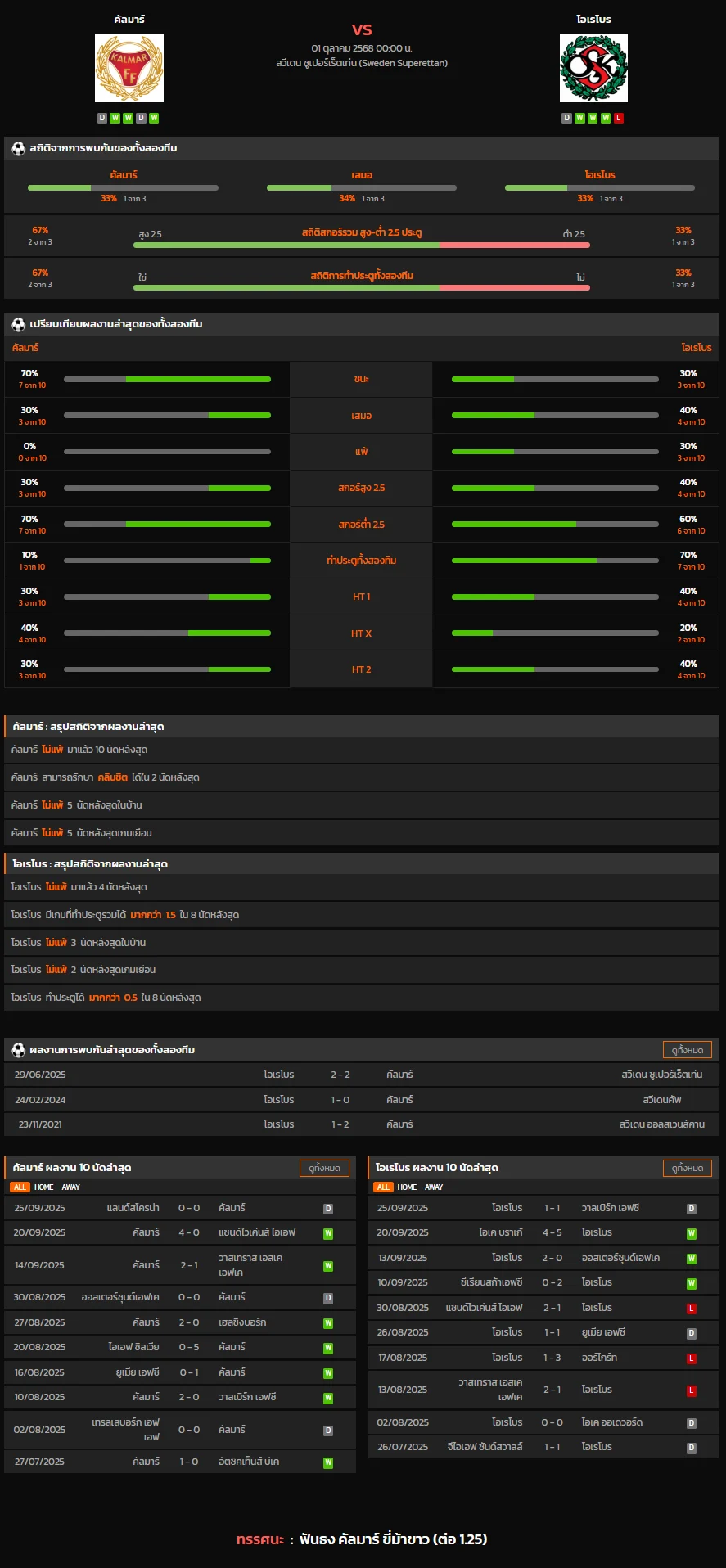Click the Kalmar FF team logo
The image size is (726, 1568).
(x=129, y=68)
